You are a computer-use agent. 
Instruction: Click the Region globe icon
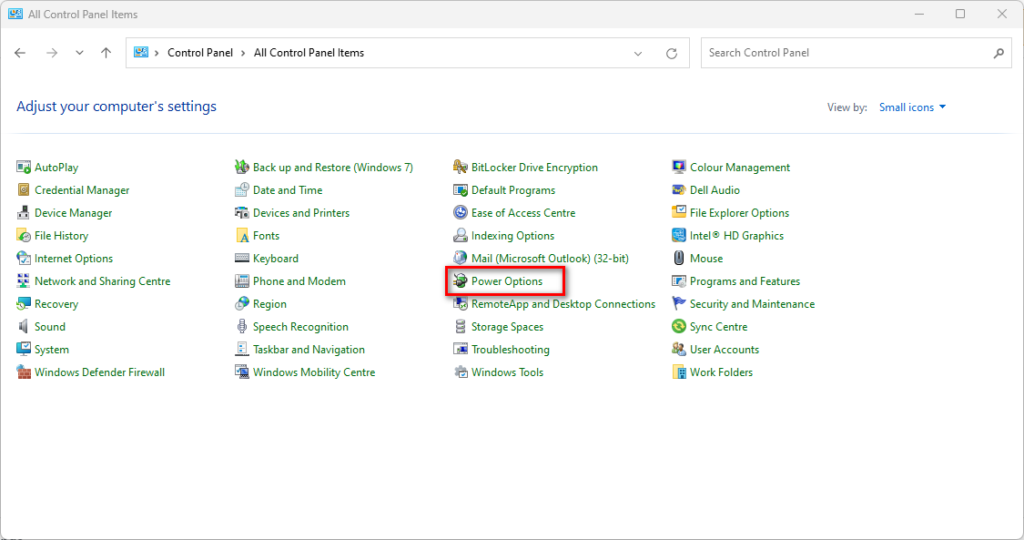coord(242,304)
